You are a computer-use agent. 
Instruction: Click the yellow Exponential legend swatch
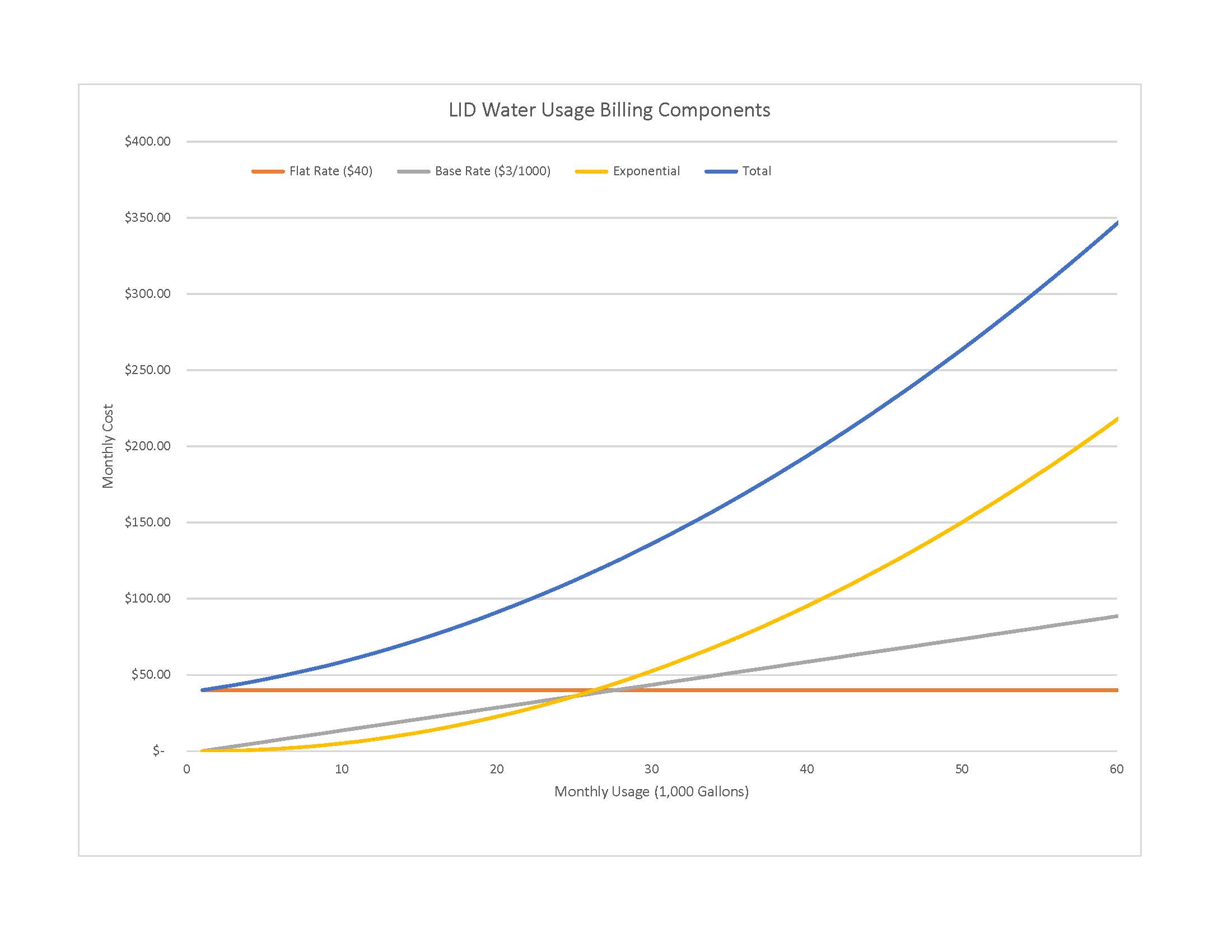tap(591, 171)
